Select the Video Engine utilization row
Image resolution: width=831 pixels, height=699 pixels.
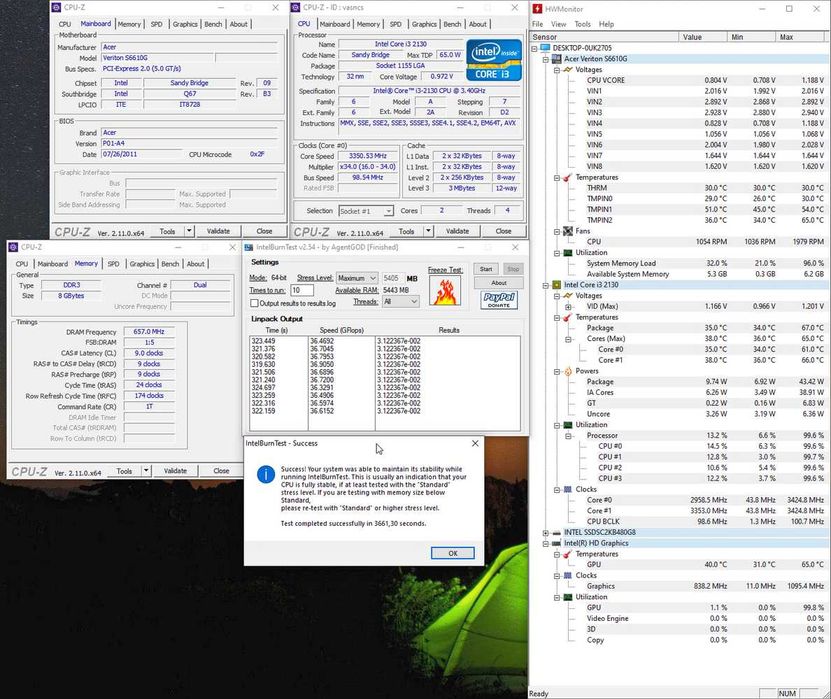pyautogui.click(x=705, y=618)
